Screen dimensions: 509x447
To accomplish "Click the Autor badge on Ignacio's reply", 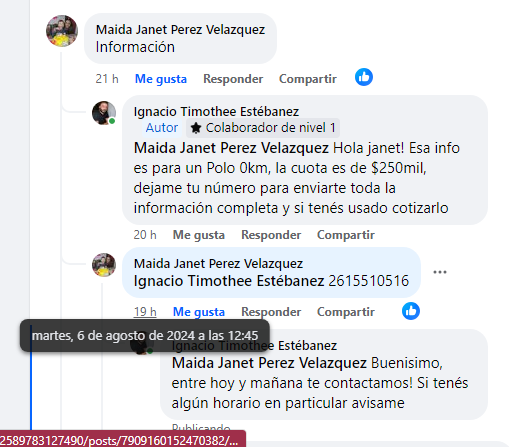I will click(x=162, y=128).
